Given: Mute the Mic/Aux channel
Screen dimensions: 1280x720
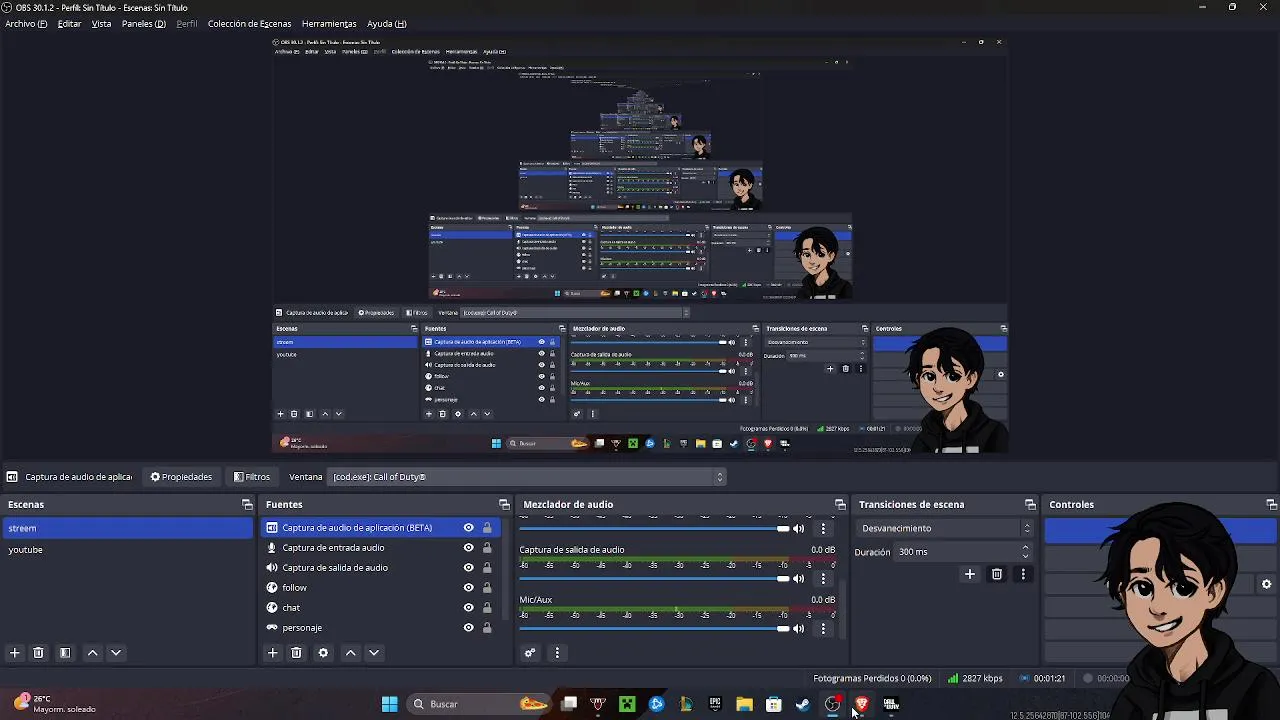Looking at the screenshot, I should [799, 629].
